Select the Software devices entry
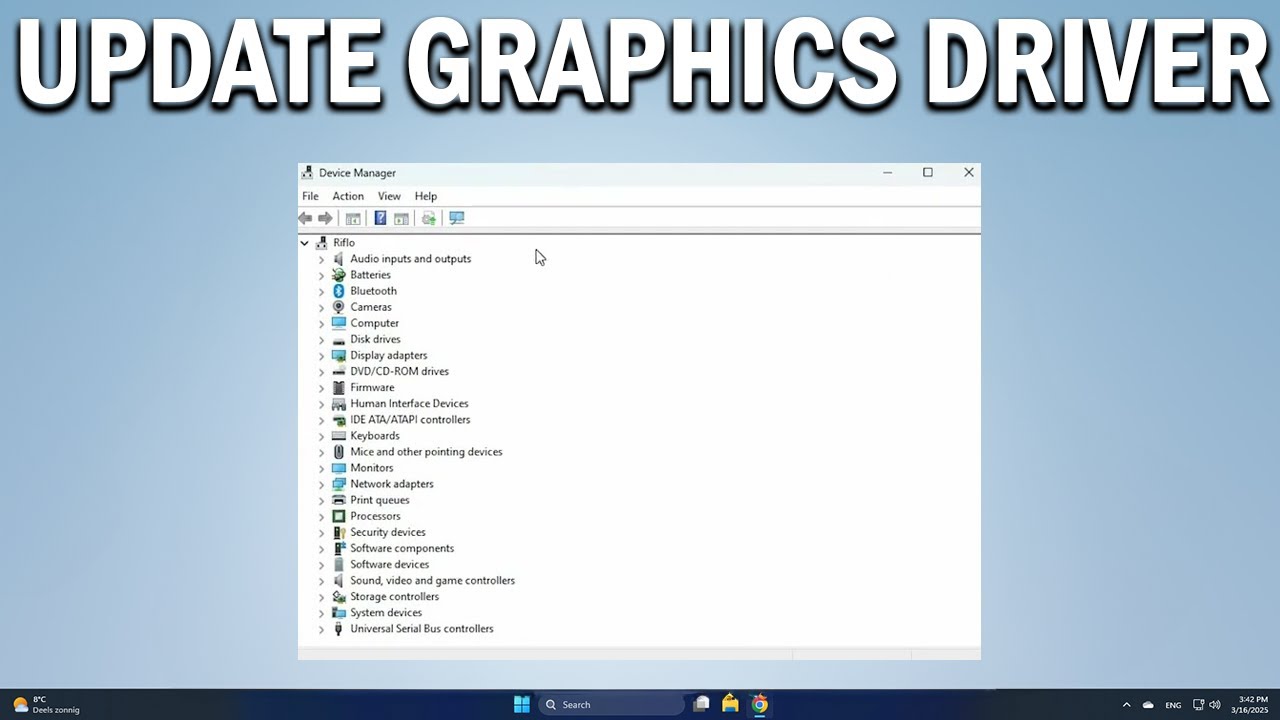Viewport: 1280px width, 720px height. pyautogui.click(x=389, y=564)
